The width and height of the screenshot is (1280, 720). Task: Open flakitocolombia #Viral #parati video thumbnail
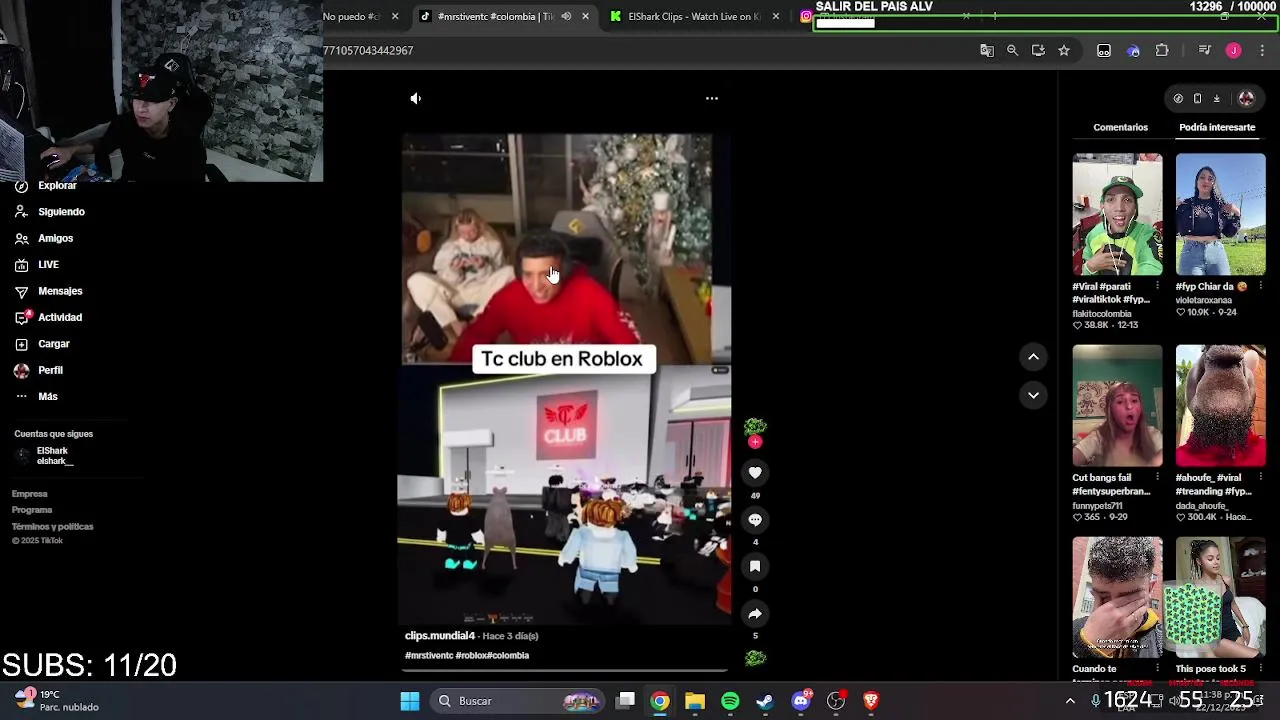(x=1117, y=214)
